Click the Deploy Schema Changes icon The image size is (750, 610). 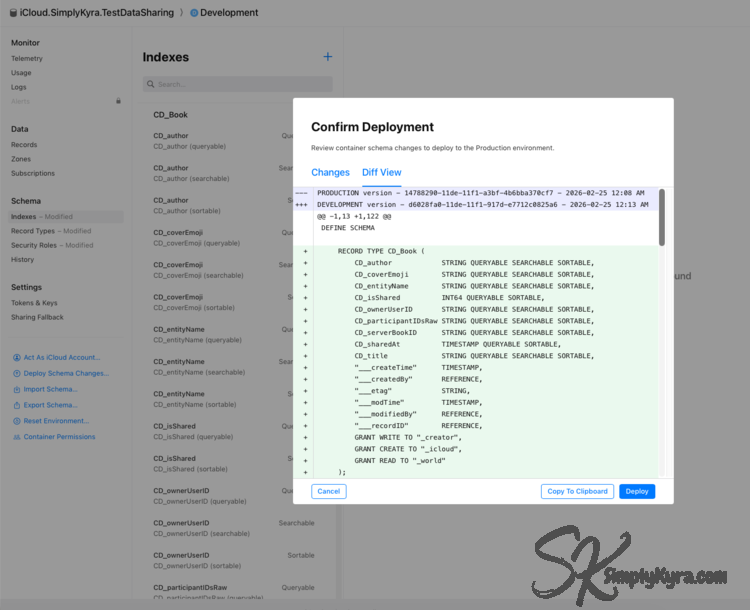click(x=17, y=373)
